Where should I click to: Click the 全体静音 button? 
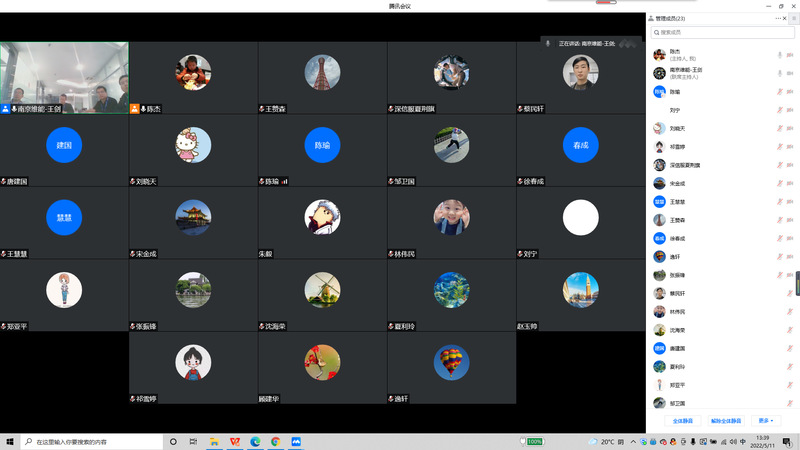pos(683,421)
